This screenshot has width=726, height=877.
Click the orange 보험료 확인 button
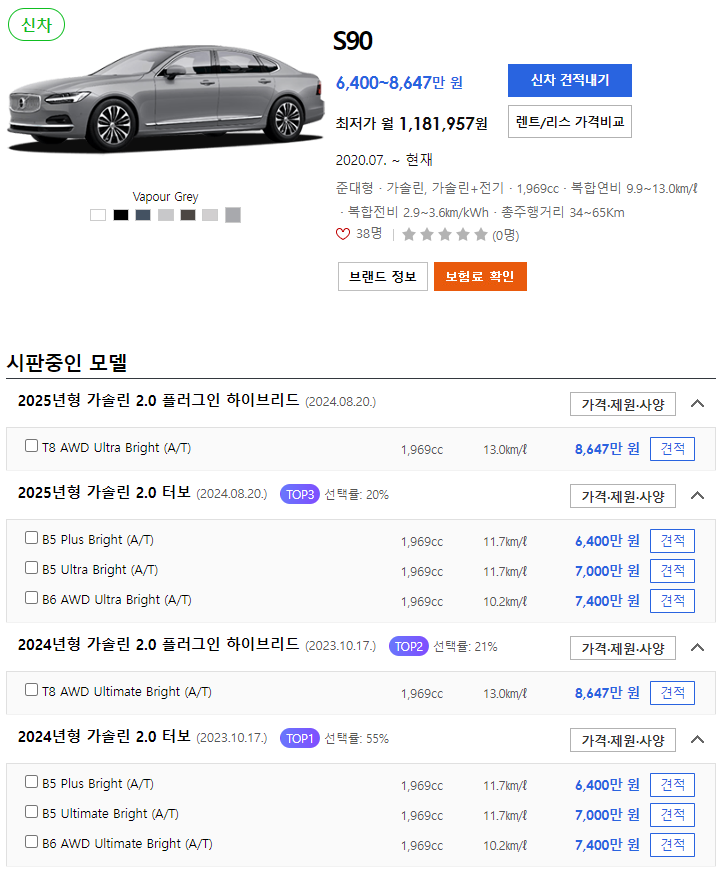pos(480,276)
